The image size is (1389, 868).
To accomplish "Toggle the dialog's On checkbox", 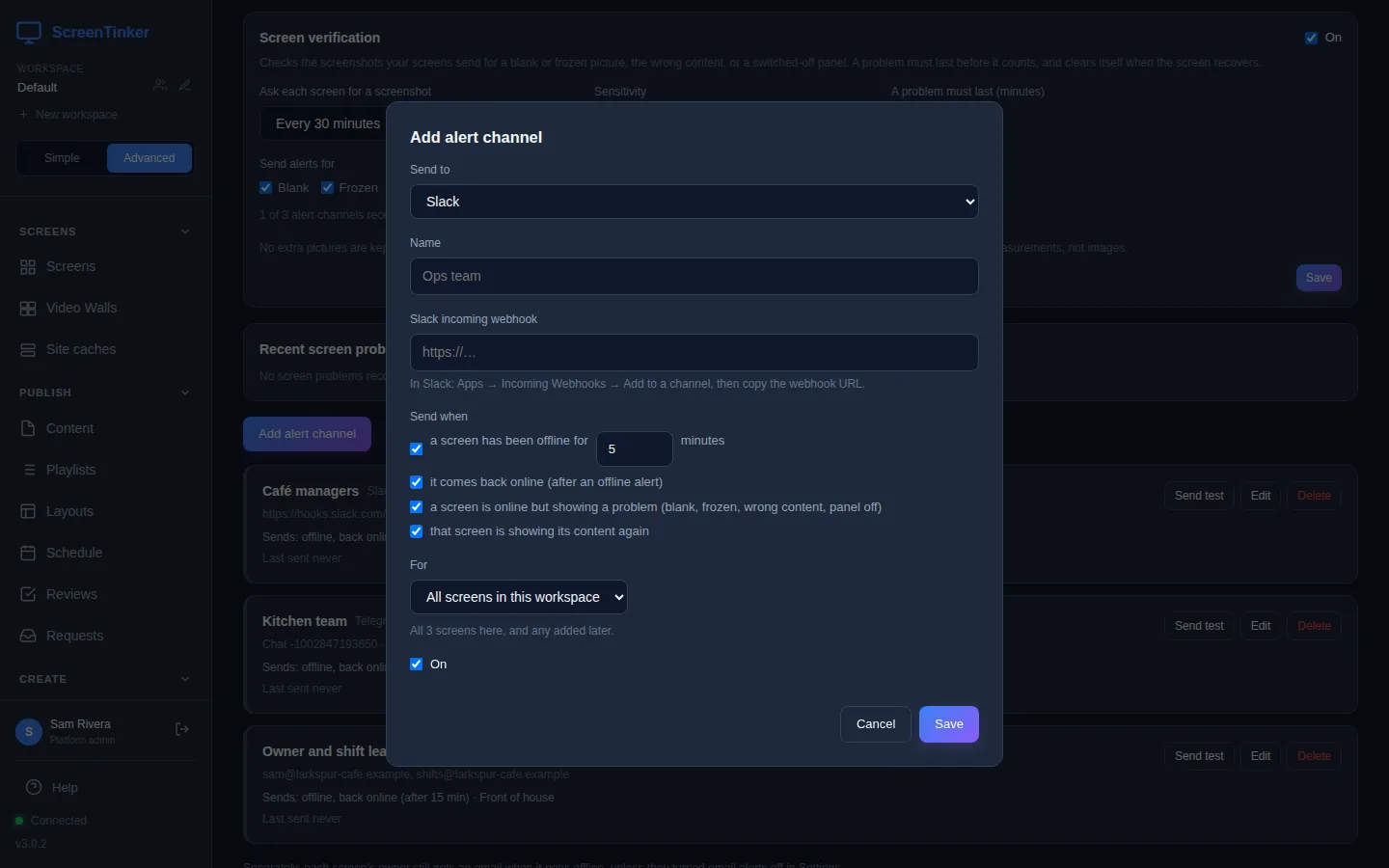I will pos(417,665).
